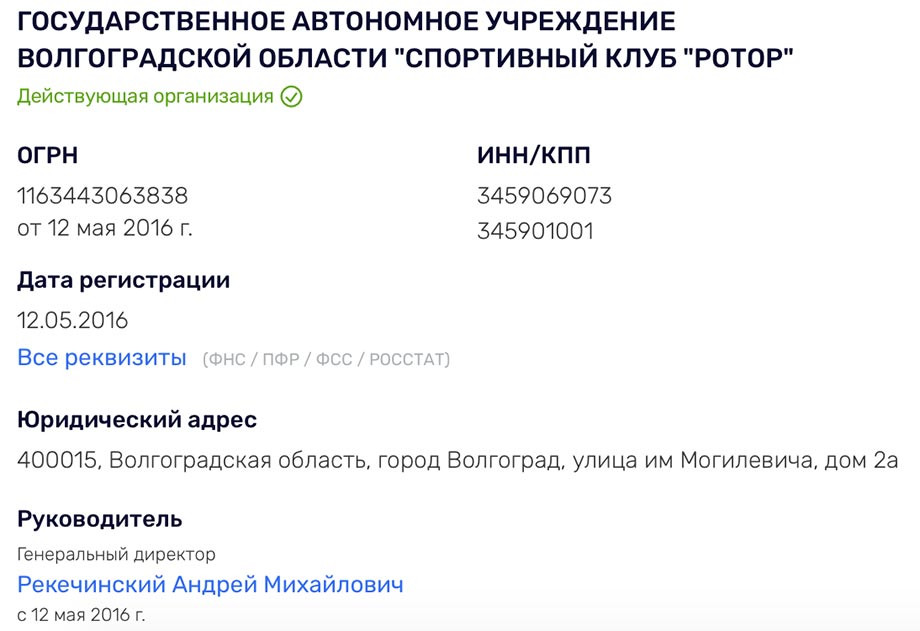Click the Действующая организация status text
920x631 pixels.
[145, 96]
